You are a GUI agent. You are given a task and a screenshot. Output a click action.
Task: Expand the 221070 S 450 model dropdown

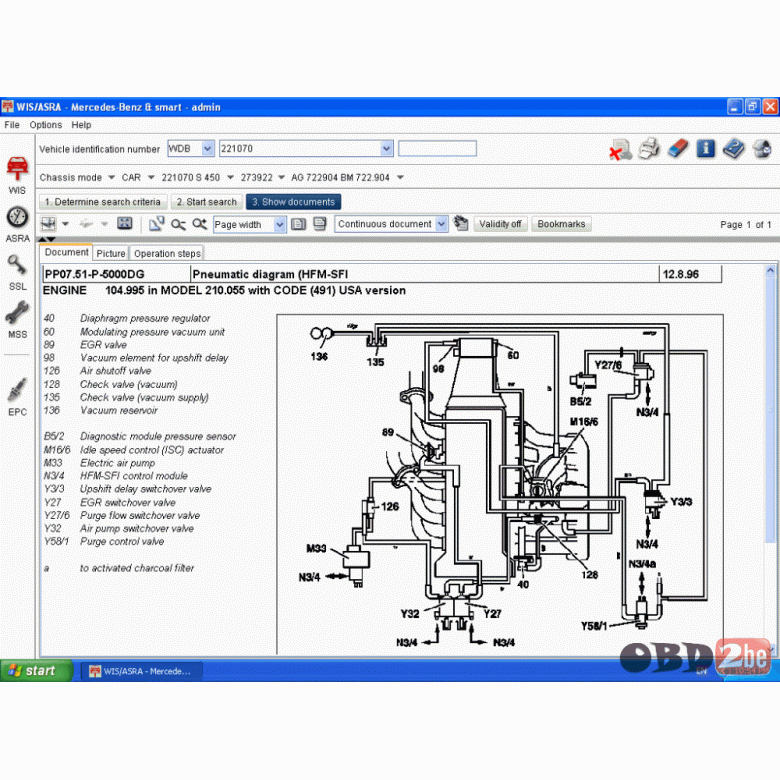[230, 178]
